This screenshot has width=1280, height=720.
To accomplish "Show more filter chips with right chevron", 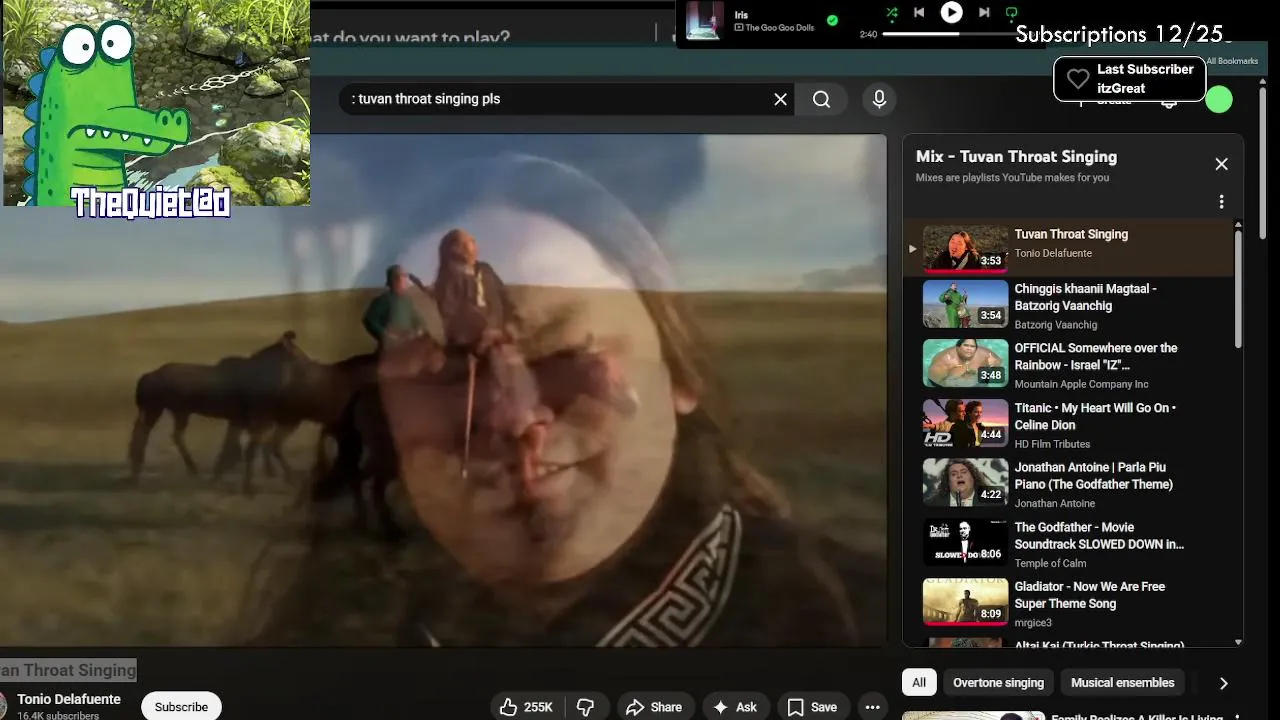I will click(1223, 683).
